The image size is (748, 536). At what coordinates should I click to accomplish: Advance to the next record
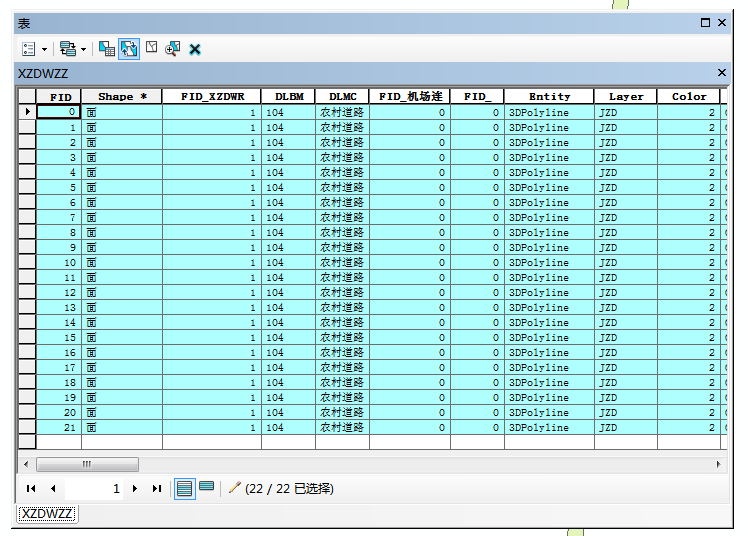coord(135,489)
